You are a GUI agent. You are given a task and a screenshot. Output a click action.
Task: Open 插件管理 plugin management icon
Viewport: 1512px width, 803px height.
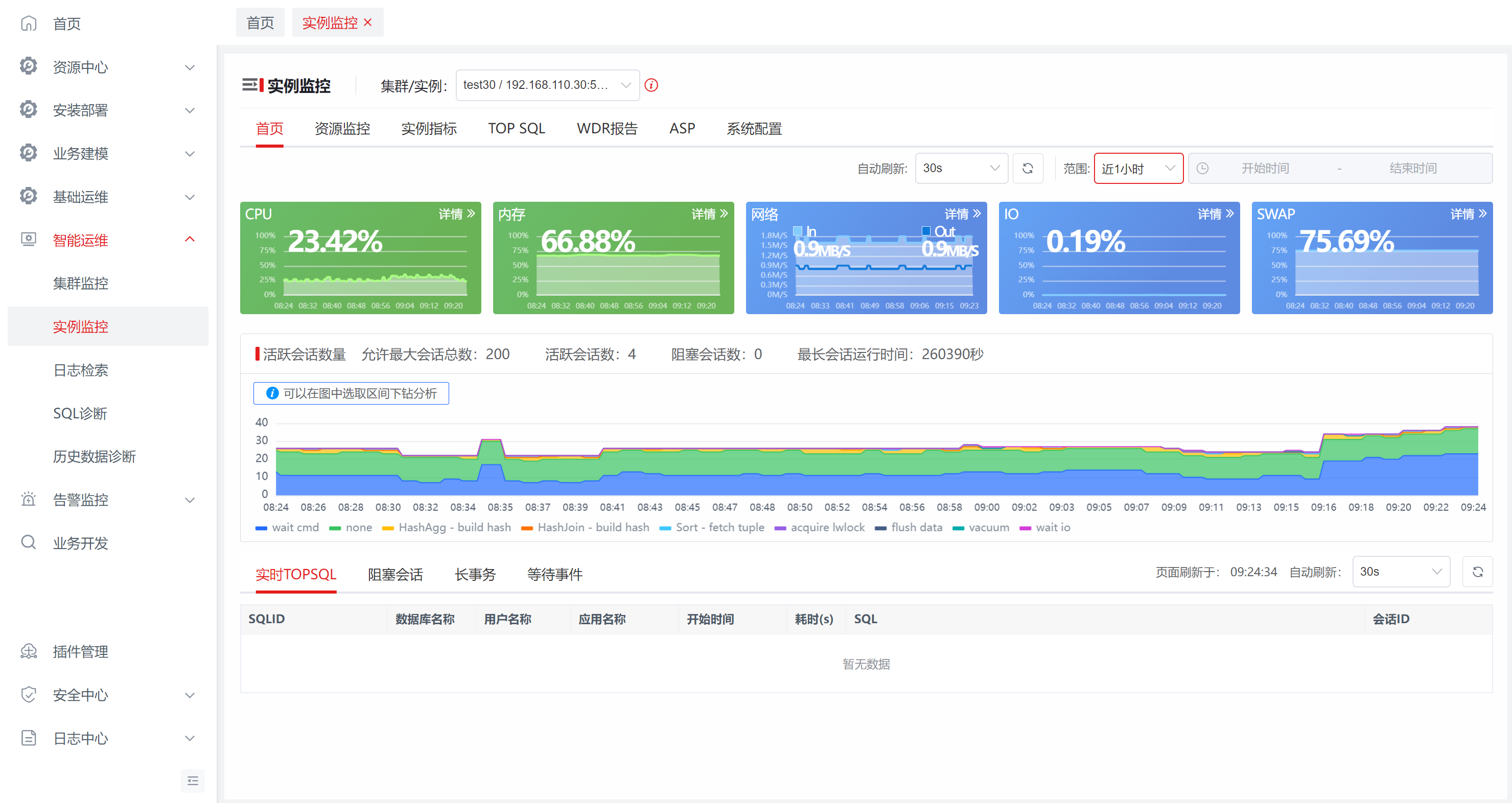point(28,651)
